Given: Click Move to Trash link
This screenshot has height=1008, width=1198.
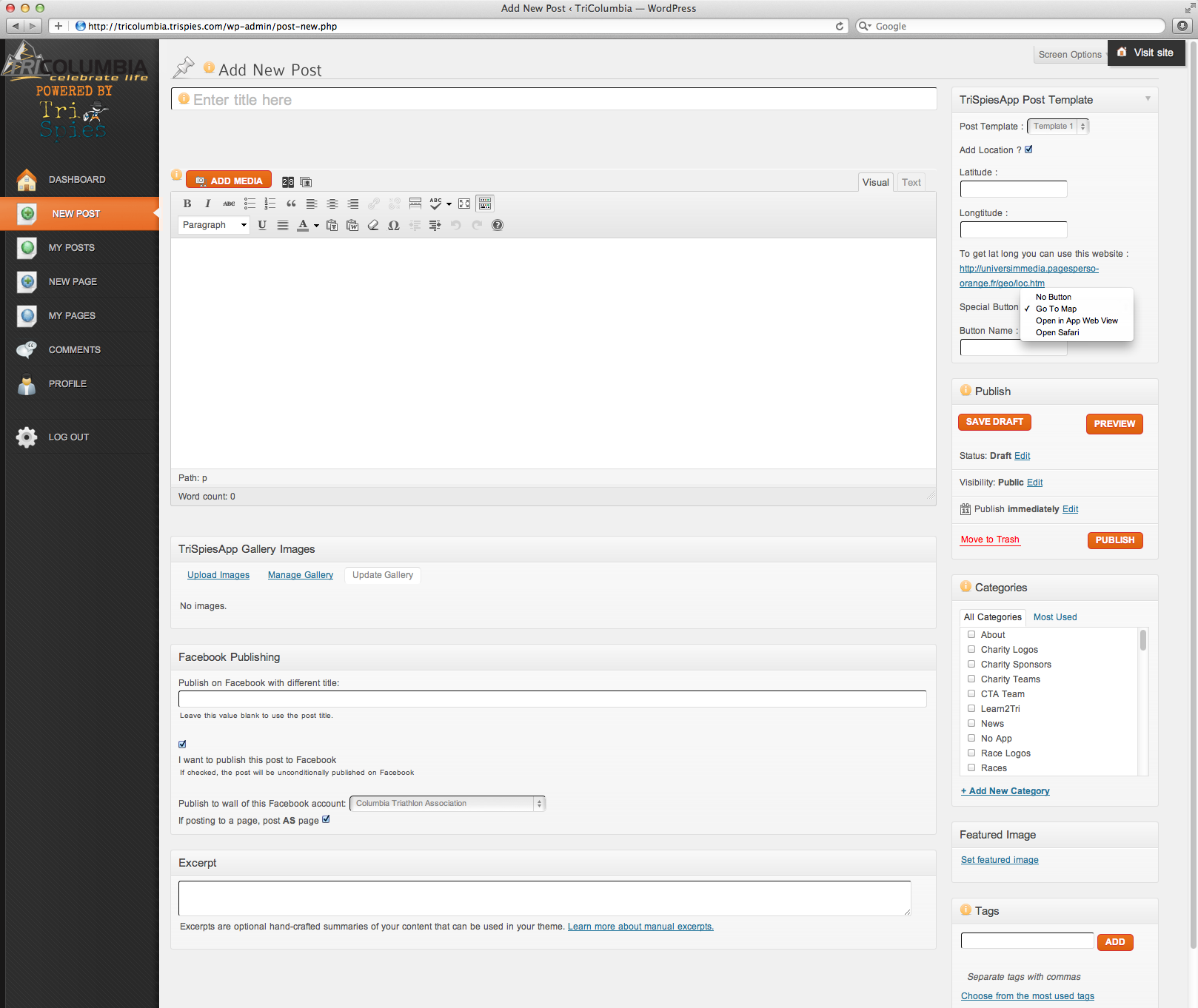Looking at the screenshot, I should [990, 540].
